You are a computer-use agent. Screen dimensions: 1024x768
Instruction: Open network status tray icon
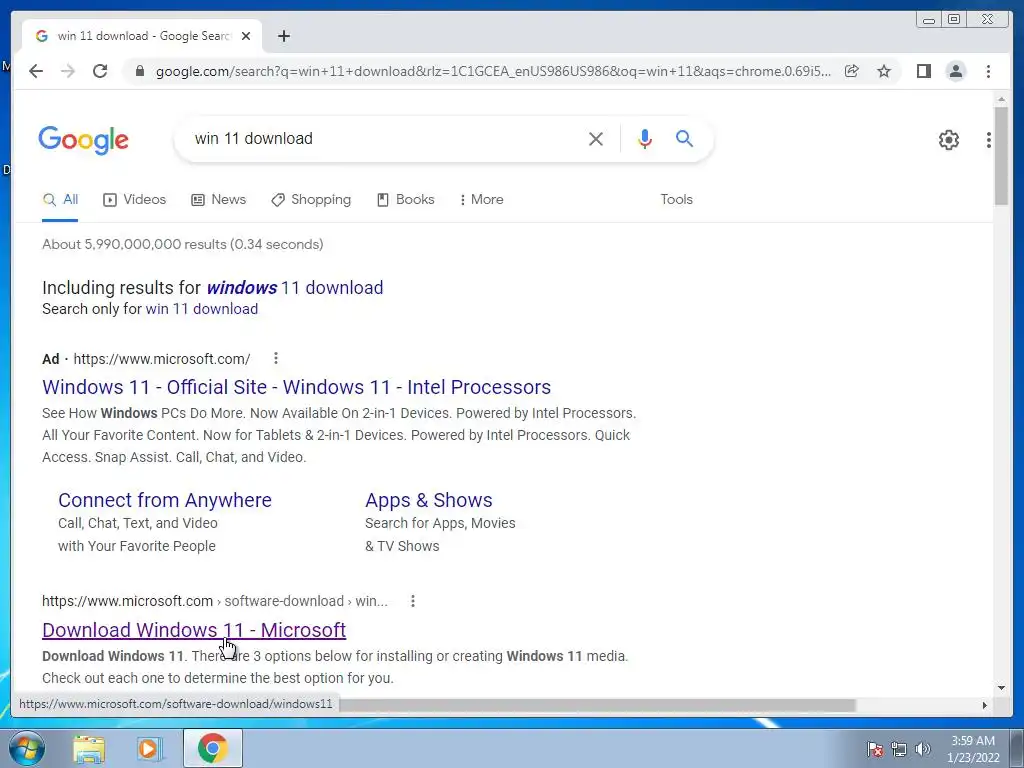point(899,749)
